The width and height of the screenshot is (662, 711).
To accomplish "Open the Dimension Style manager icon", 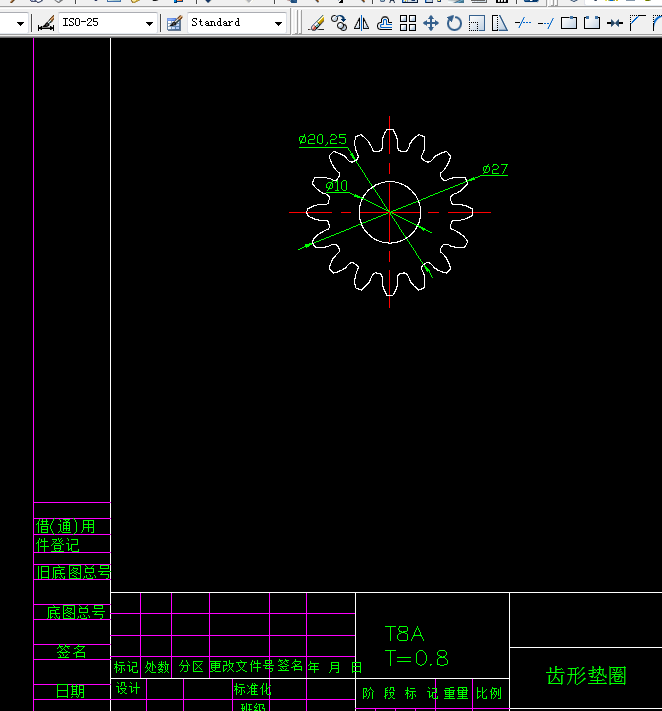I will [x=46, y=23].
